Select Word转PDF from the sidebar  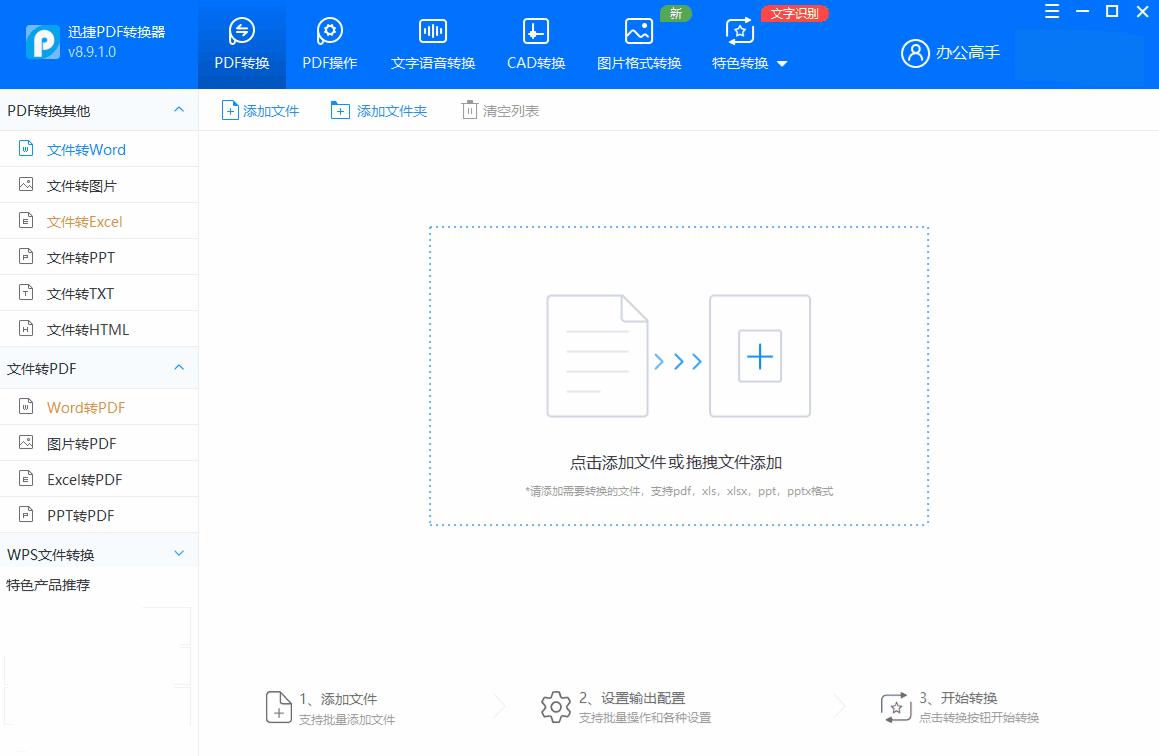(x=85, y=407)
